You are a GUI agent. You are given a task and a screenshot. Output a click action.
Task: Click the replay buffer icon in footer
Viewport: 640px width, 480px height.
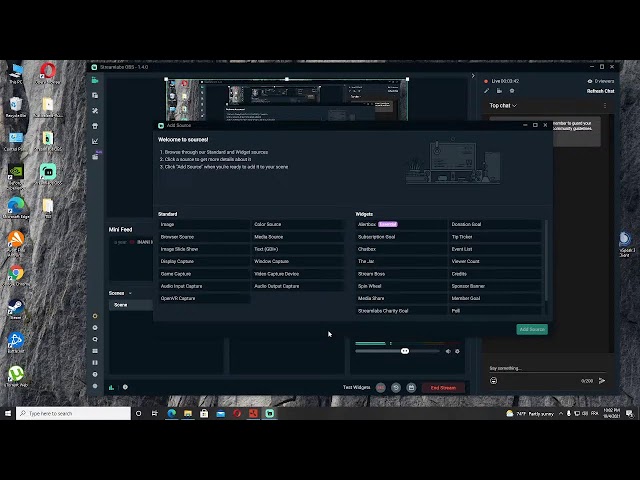(x=396, y=388)
